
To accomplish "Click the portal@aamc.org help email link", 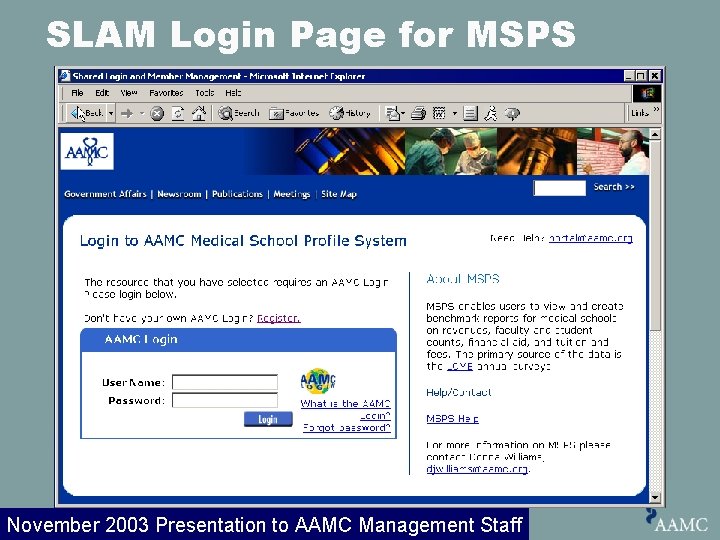I will click(x=591, y=238).
